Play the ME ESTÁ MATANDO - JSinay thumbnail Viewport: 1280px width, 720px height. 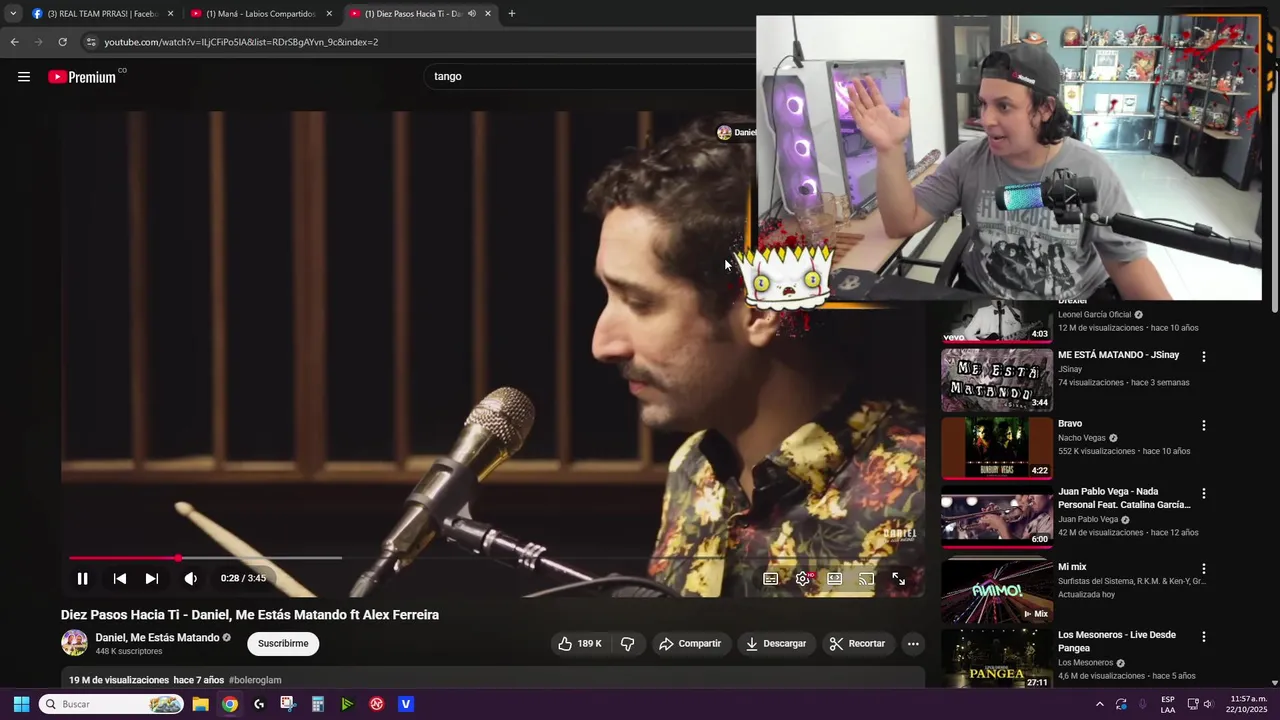coord(997,379)
